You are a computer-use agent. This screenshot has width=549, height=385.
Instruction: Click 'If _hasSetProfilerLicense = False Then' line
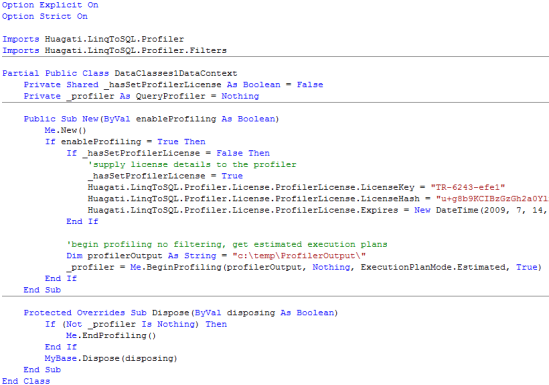pos(168,153)
